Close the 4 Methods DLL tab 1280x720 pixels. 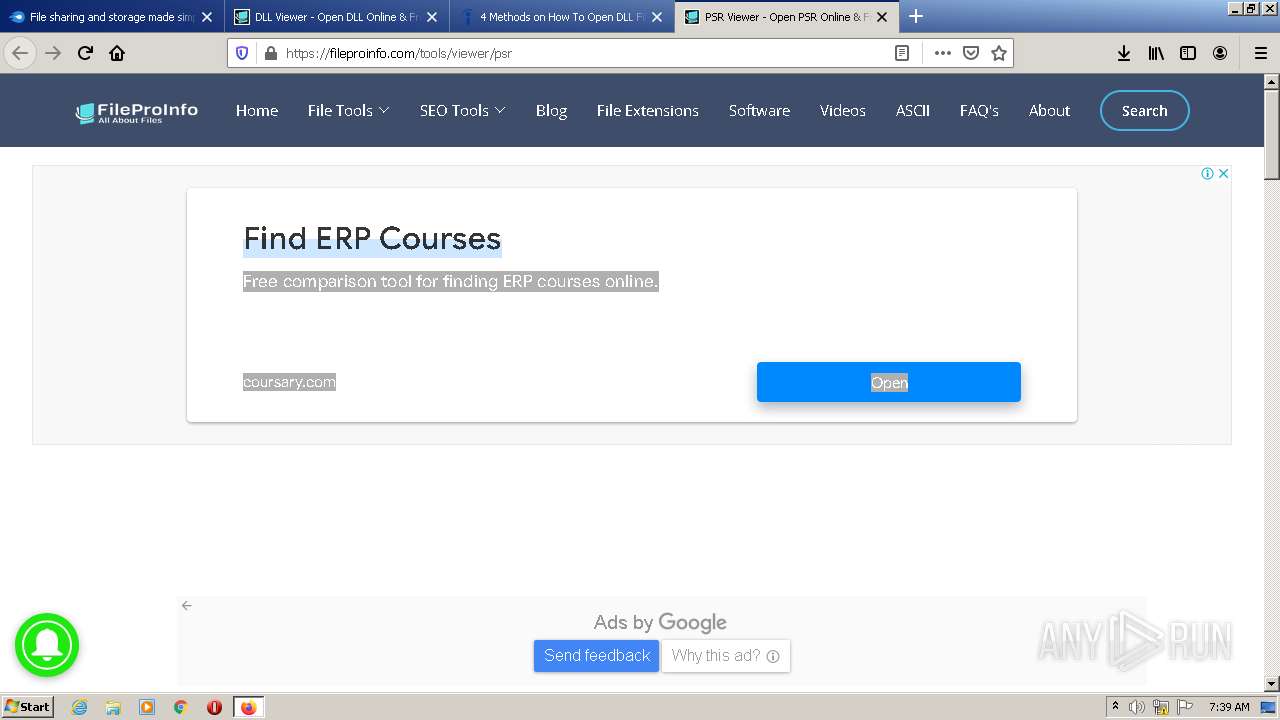click(657, 17)
